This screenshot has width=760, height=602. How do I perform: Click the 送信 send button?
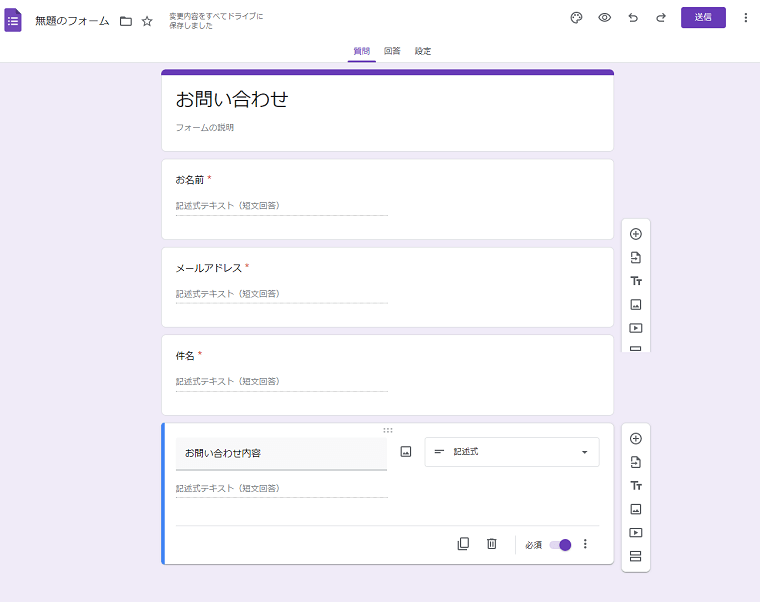pyautogui.click(x=703, y=17)
